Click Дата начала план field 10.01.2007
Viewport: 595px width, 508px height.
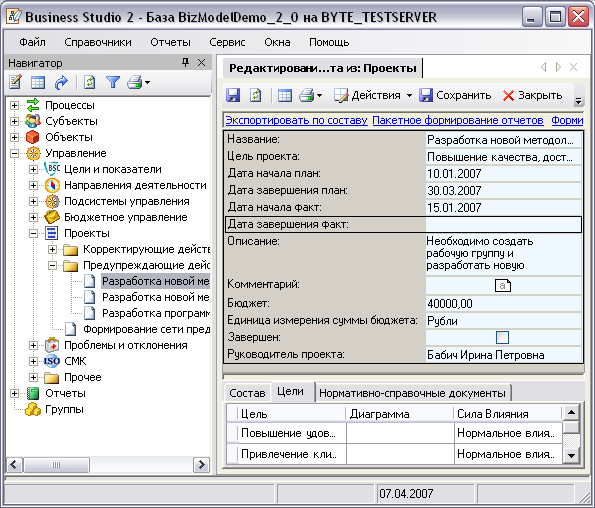coord(503,173)
